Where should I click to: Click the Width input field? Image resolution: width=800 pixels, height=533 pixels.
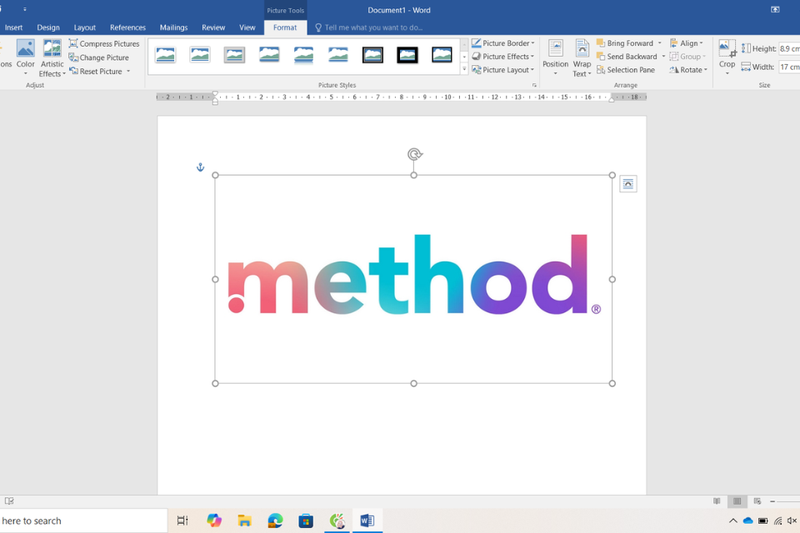coord(789,67)
